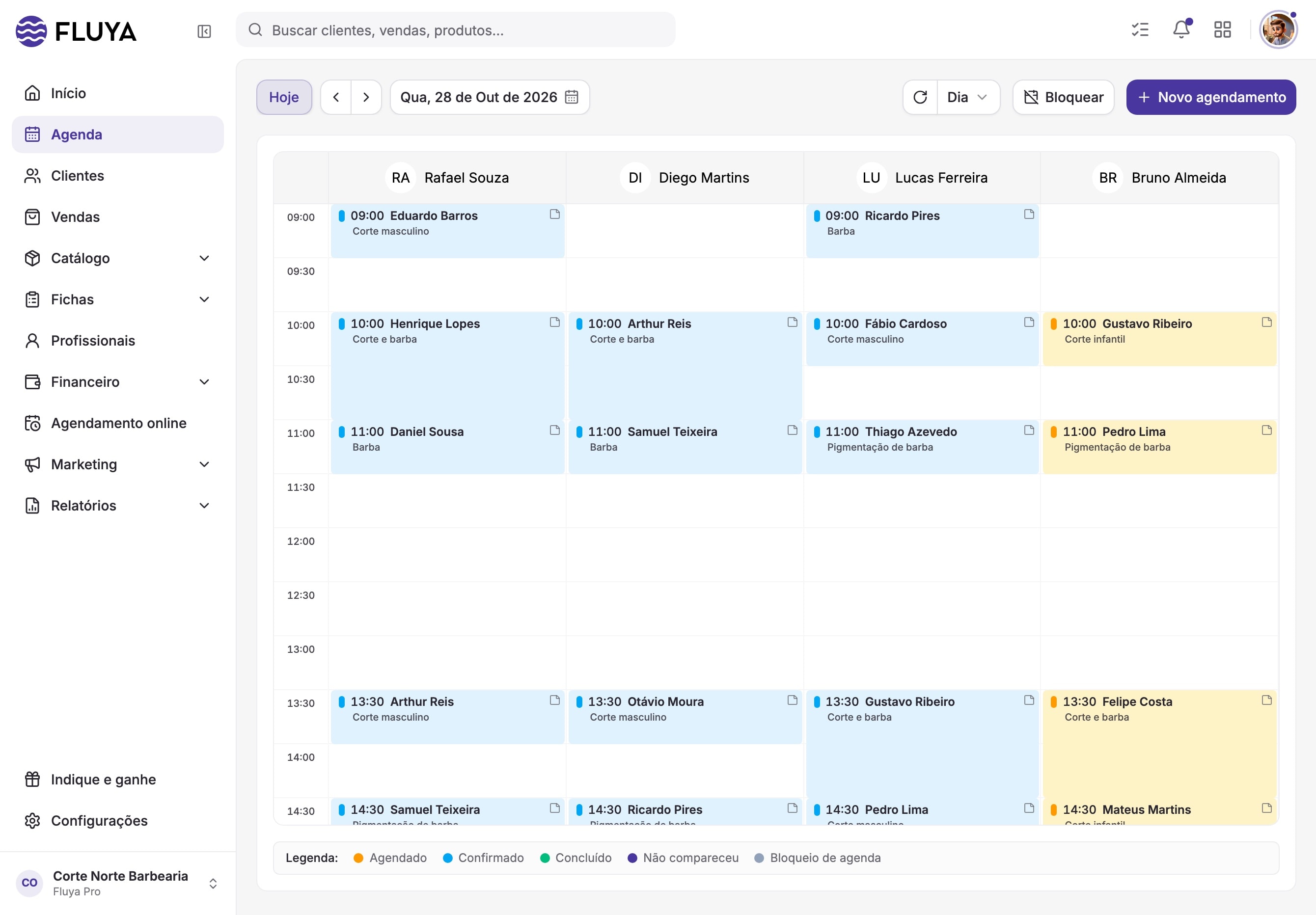Open notifications bell
1316x915 pixels.
(1181, 30)
